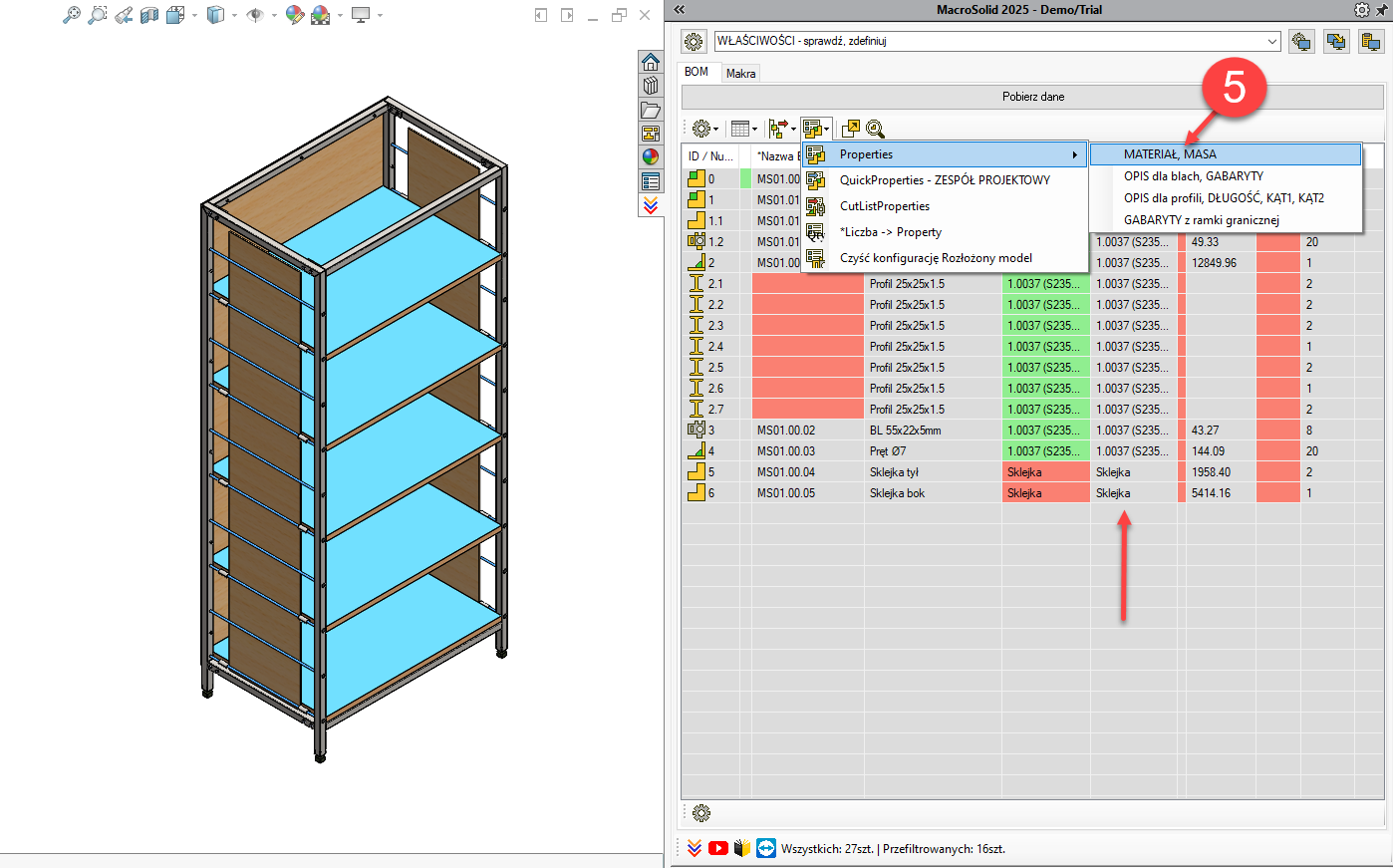Choose Czyść konfigurację Rozłożony model
This screenshot has height=868, width=1393.
pos(945,258)
